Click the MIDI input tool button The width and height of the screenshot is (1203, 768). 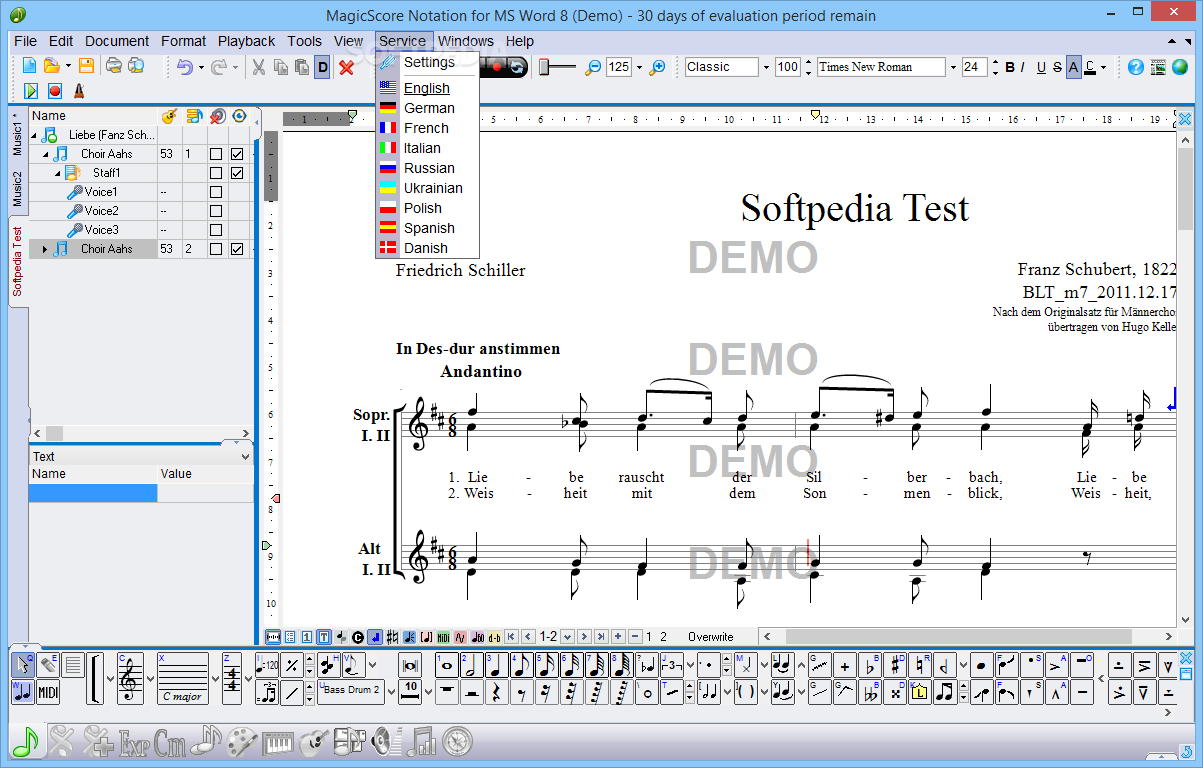click(x=48, y=692)
